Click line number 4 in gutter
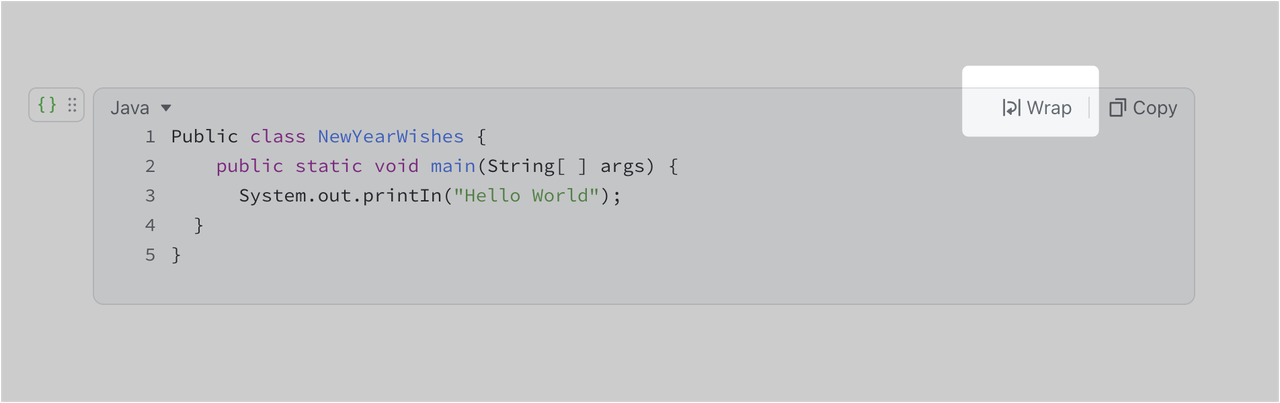The width and height of the screenshot is (1280, 403). pos(150,225)
